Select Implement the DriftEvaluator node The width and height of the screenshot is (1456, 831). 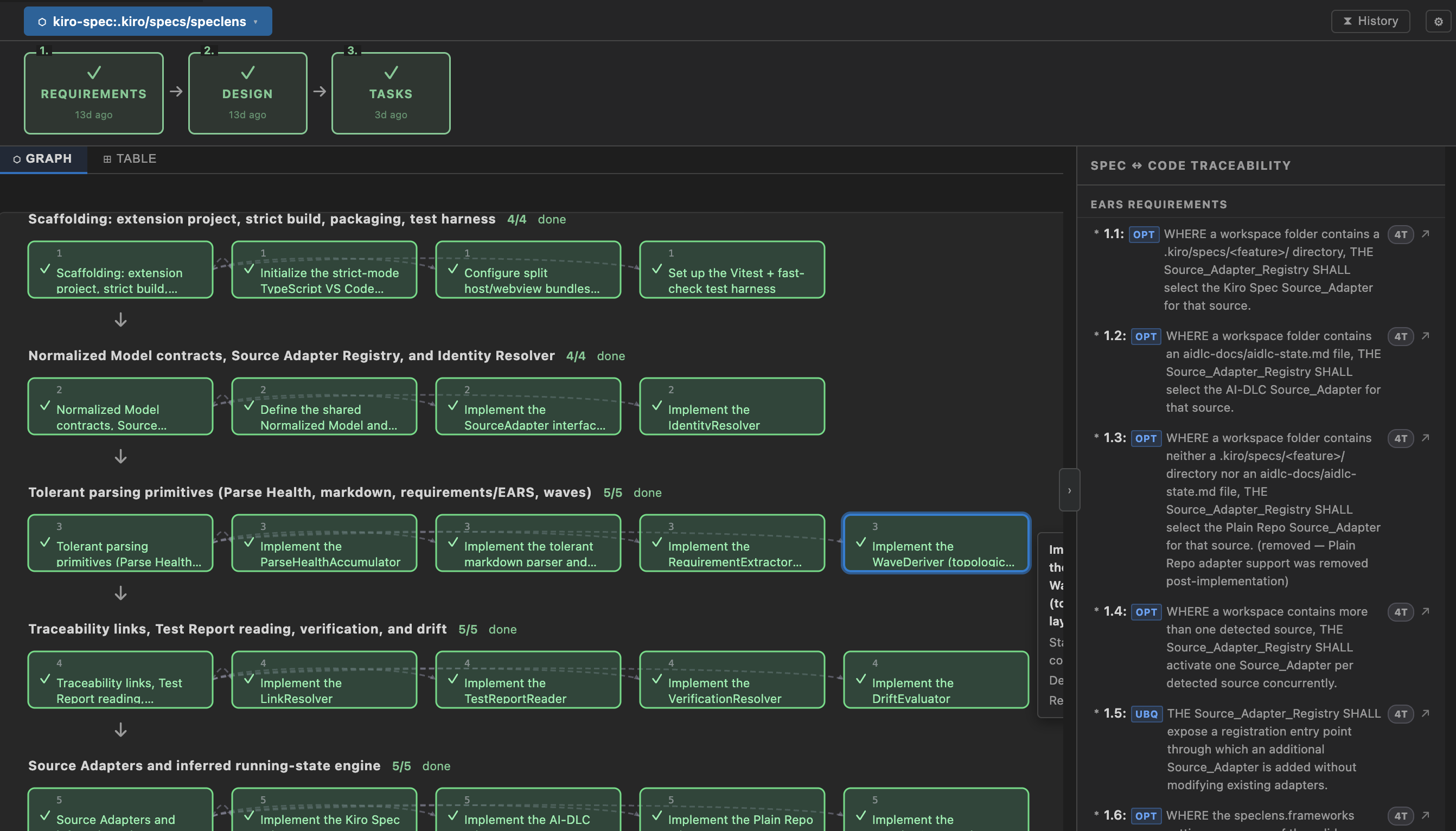tap(936, 680)
